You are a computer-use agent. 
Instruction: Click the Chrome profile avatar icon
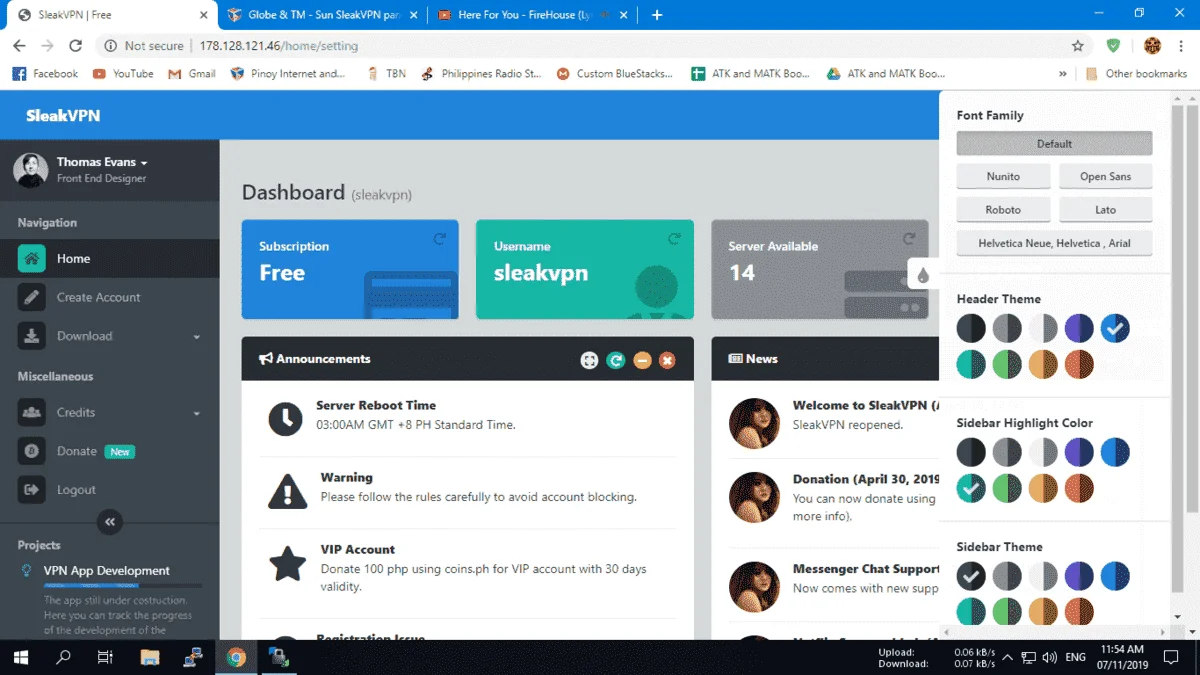click(1152, 46)
